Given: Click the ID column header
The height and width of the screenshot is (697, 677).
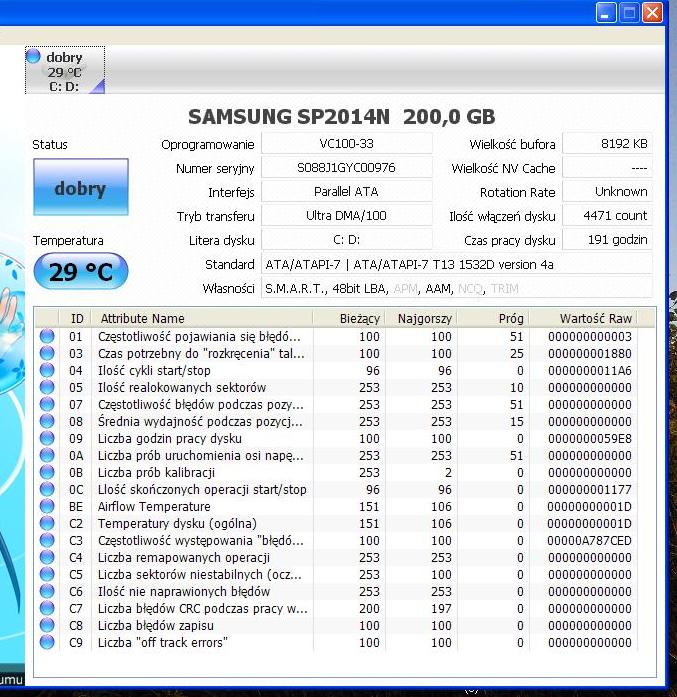Looking at the screenshot, I should [x=75, y=318].
